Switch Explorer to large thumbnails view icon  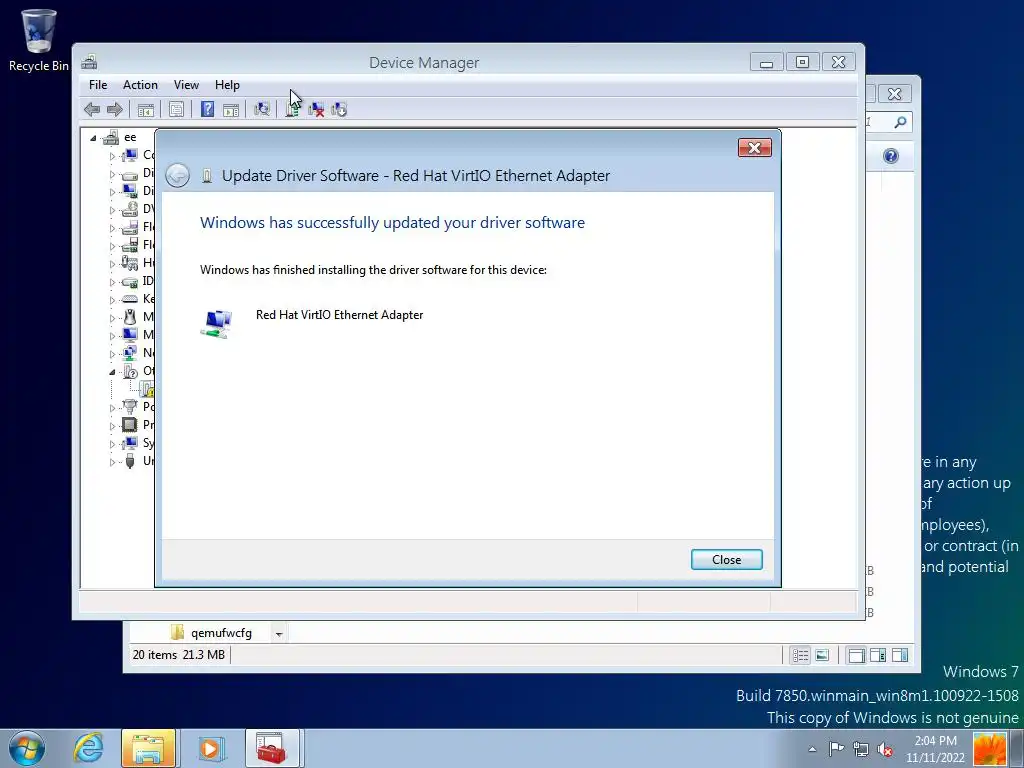tap(822, 655)
